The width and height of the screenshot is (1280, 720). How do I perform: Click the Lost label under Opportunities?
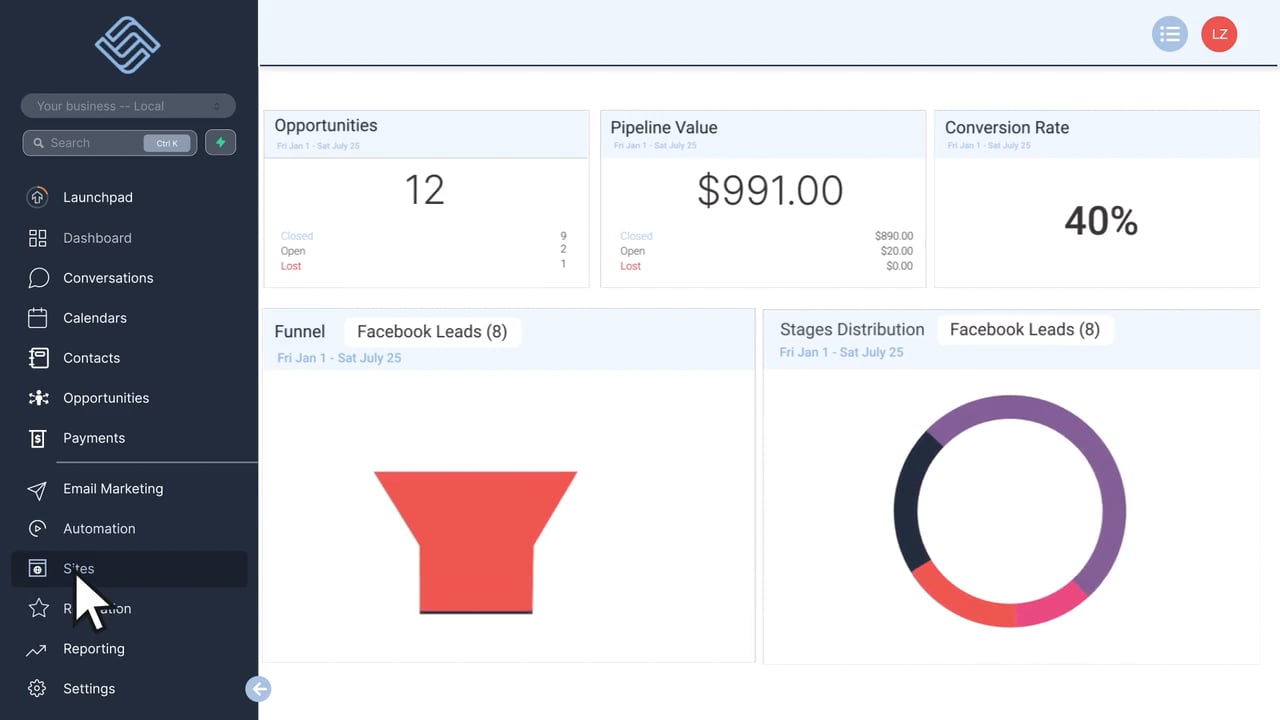click(291, 266)
